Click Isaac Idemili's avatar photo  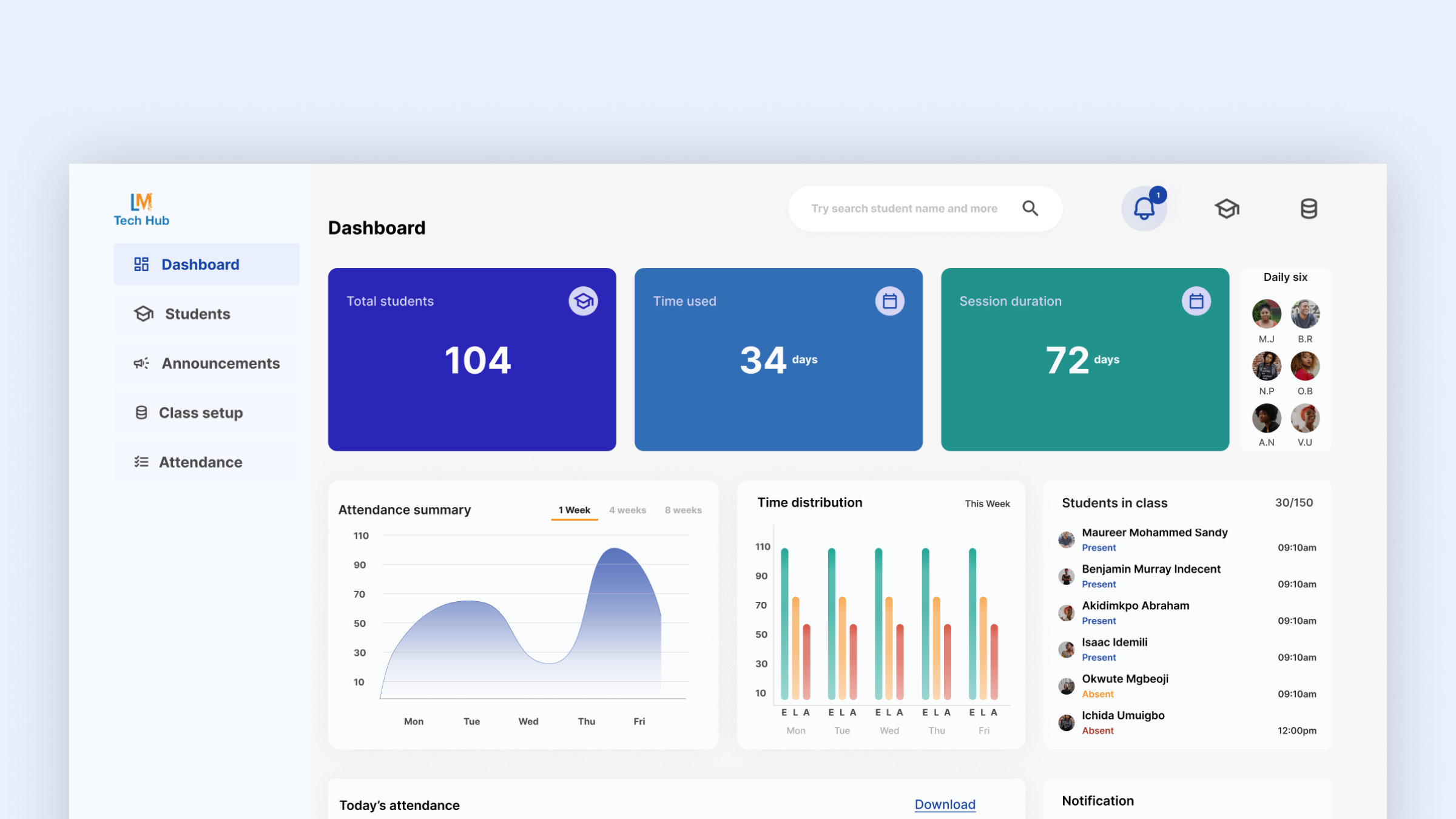[x=1067, y=649]
